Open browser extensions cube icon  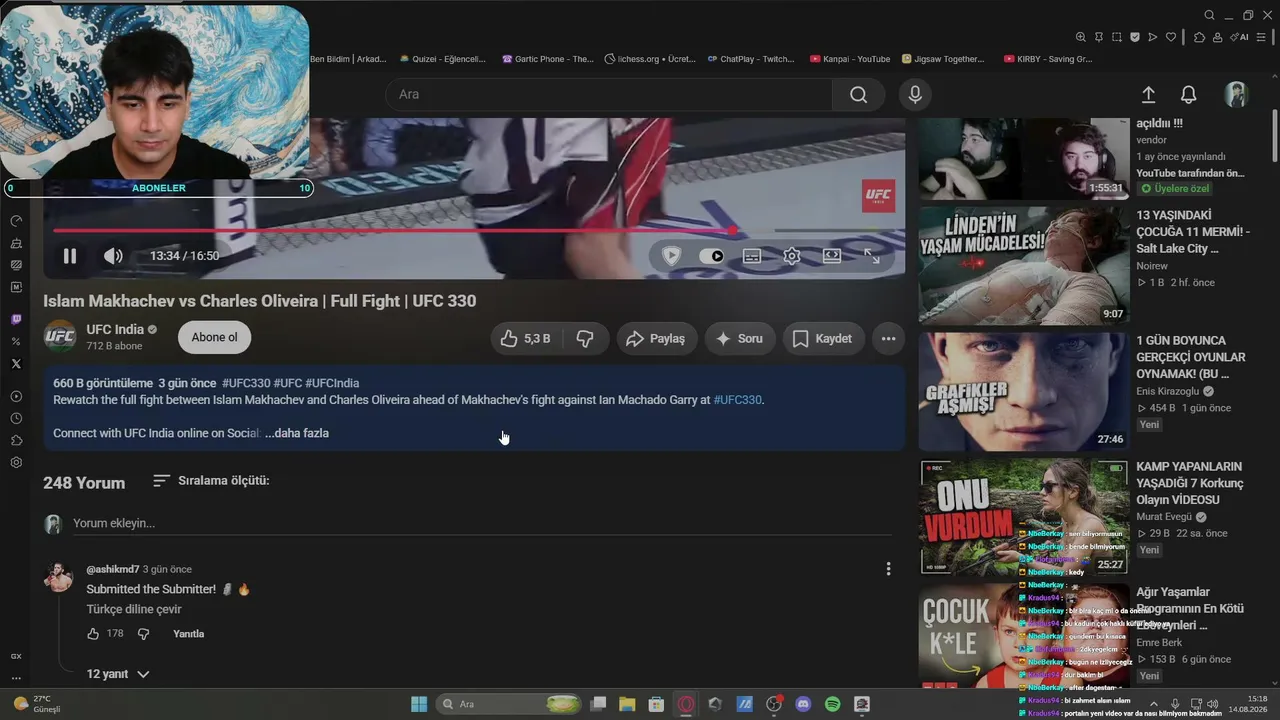(x=1200, y=37)
